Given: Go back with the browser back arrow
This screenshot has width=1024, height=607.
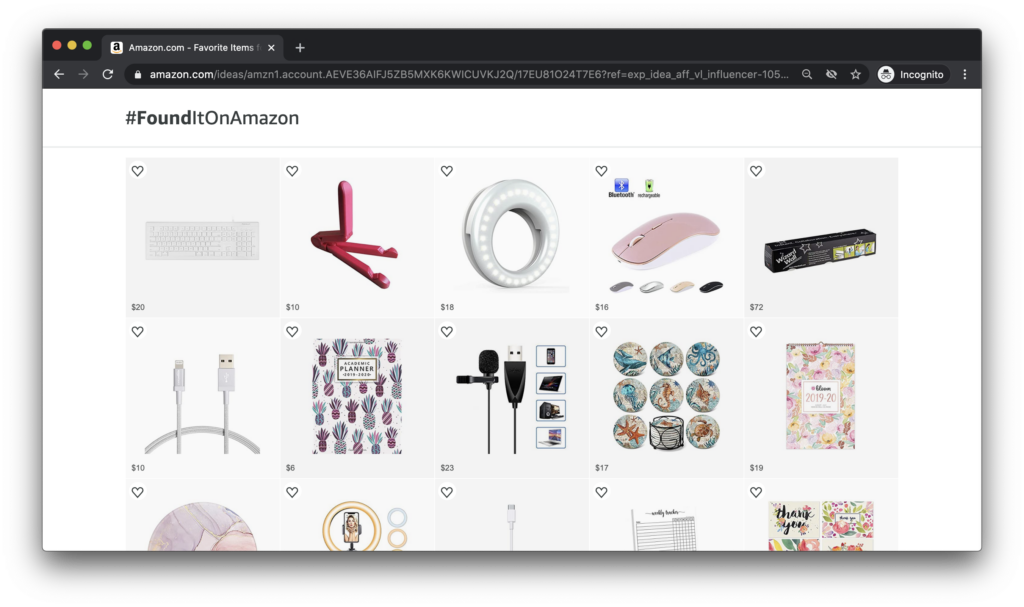Looking at the screenshot, I should coord(59,74).
